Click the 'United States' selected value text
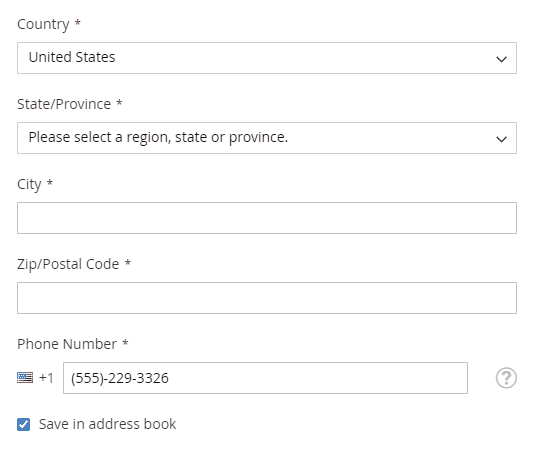 [72, 57]
